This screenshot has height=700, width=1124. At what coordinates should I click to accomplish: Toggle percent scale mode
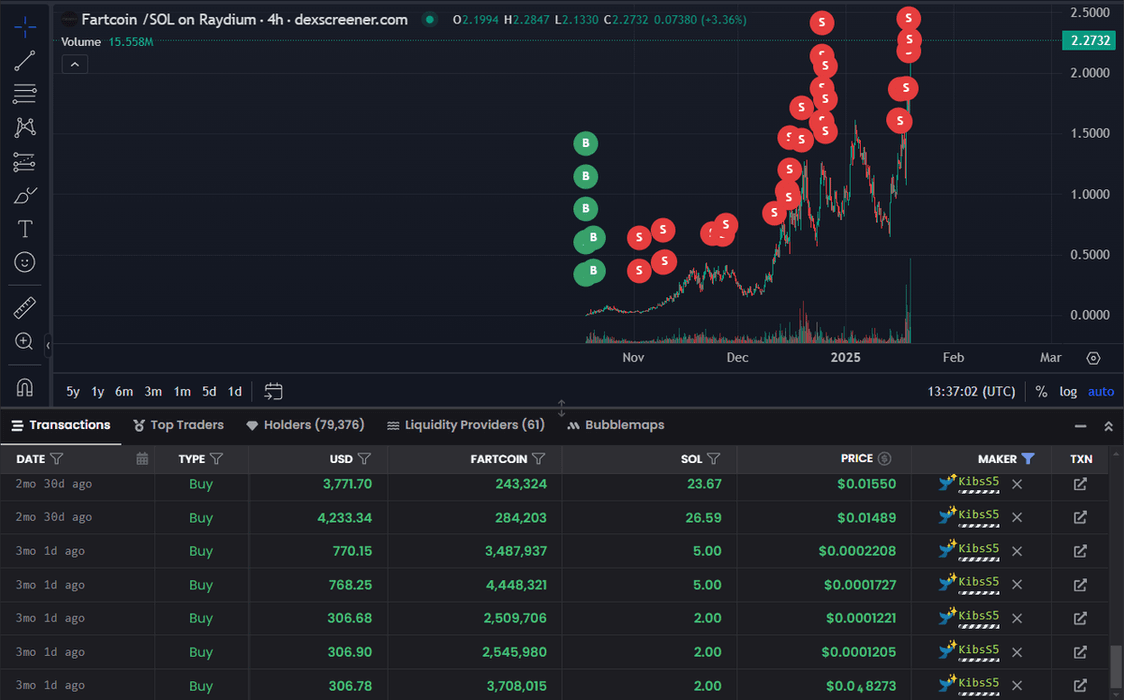click(1041, 391)
